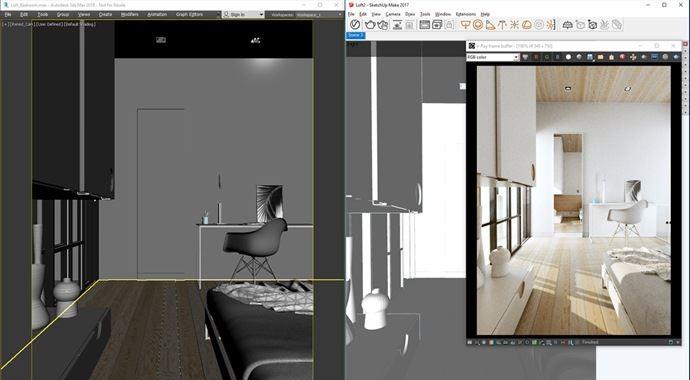Viewport: 690px width, 380px height.
Task: Select the Scene 1 tab
Action: (x=356, y=35)
